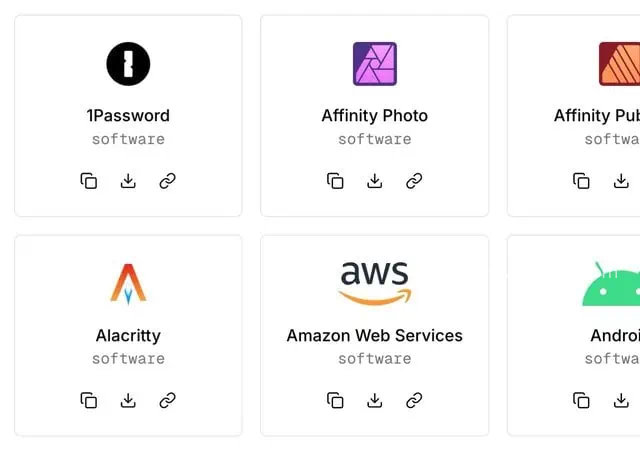The height and width of the screenshot is (449, 640).
Task: Download the Alacritty logo
Action: 128,400
